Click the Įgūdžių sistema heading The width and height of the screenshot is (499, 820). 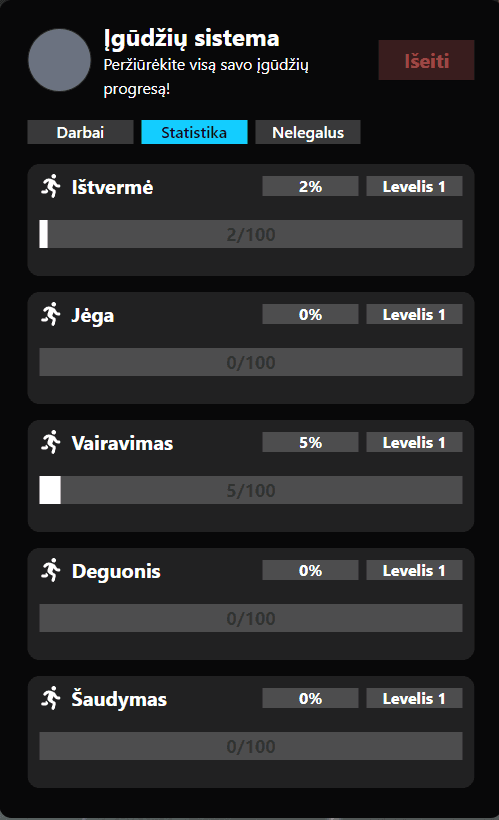(191, 39)
